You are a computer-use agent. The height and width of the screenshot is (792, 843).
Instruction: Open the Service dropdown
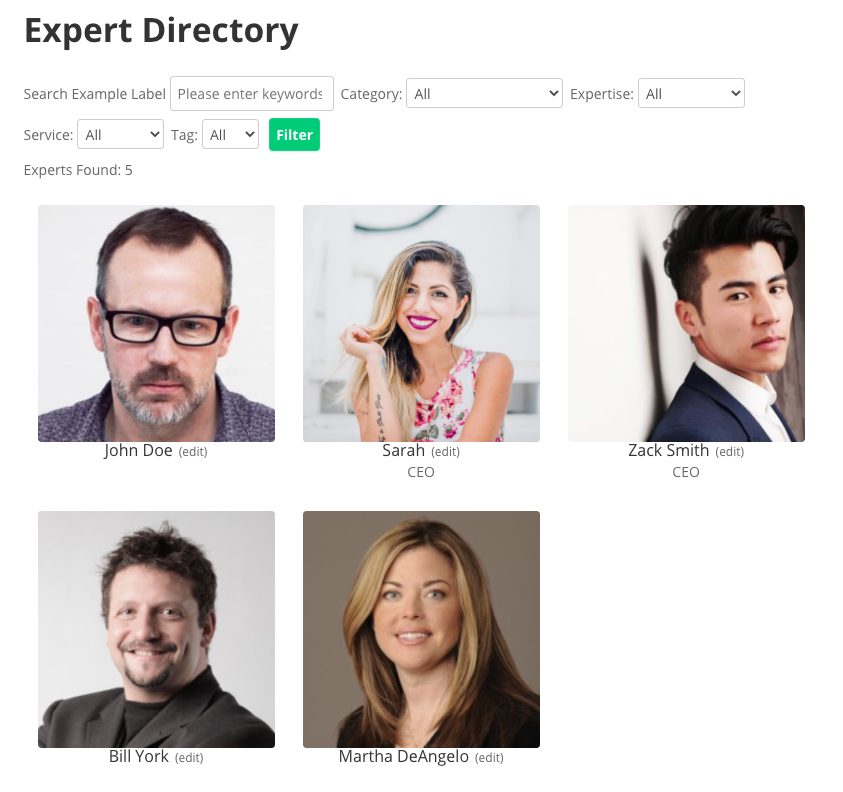[120, 134]
